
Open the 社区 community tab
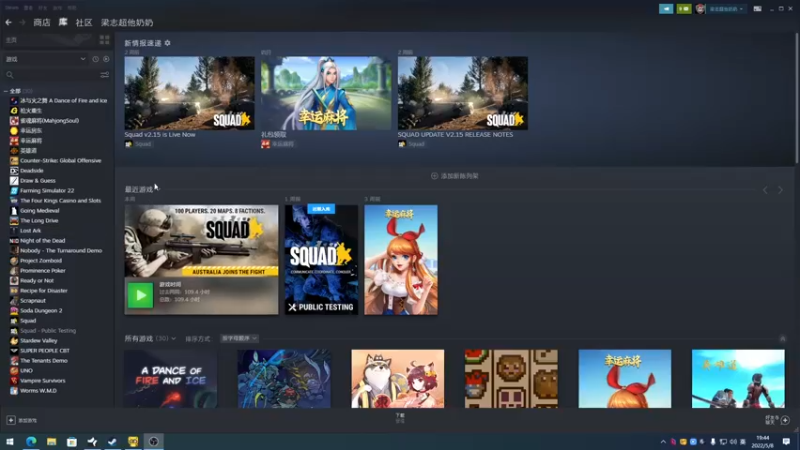84,22
